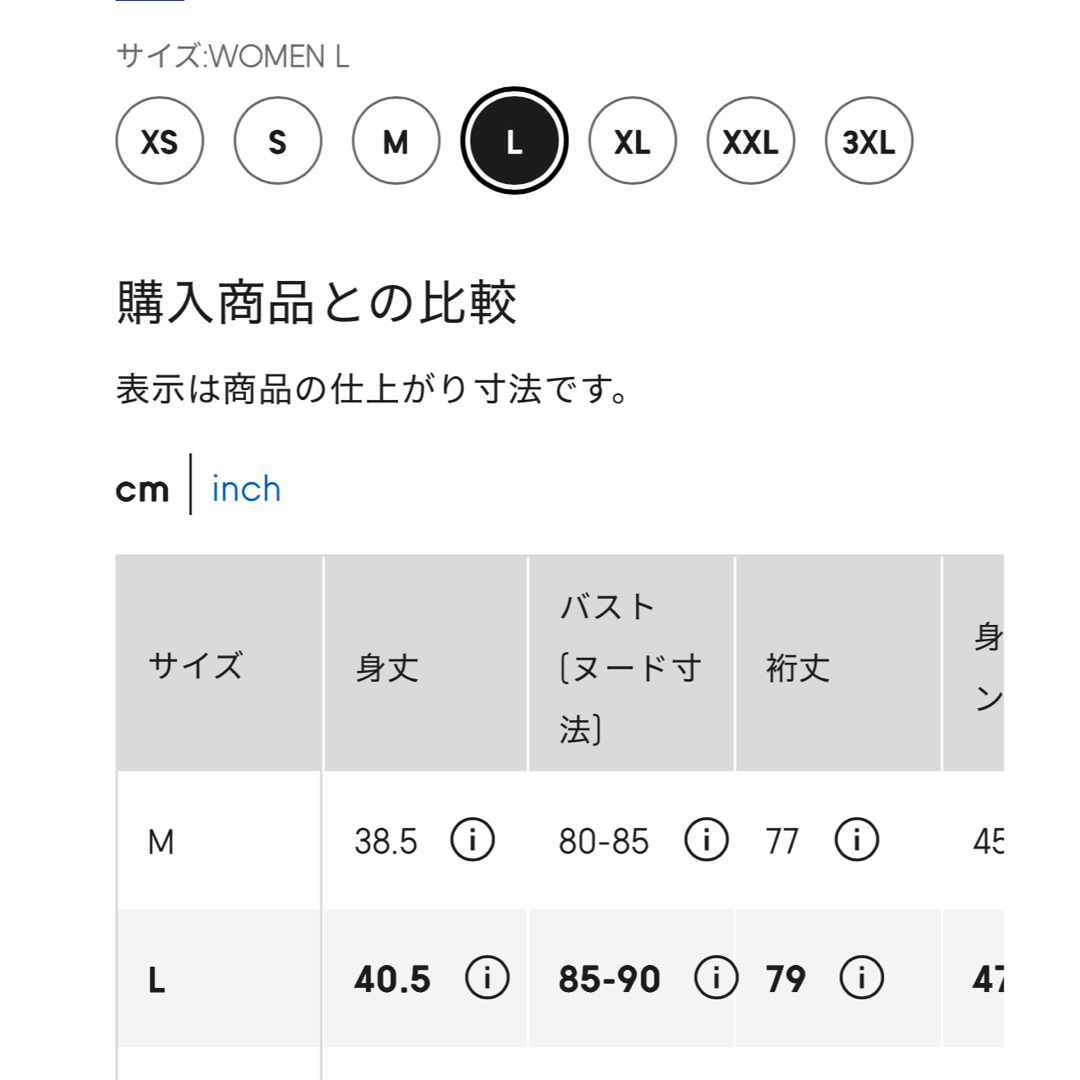Click info icon beside 38.5 length

pos(472,840)
